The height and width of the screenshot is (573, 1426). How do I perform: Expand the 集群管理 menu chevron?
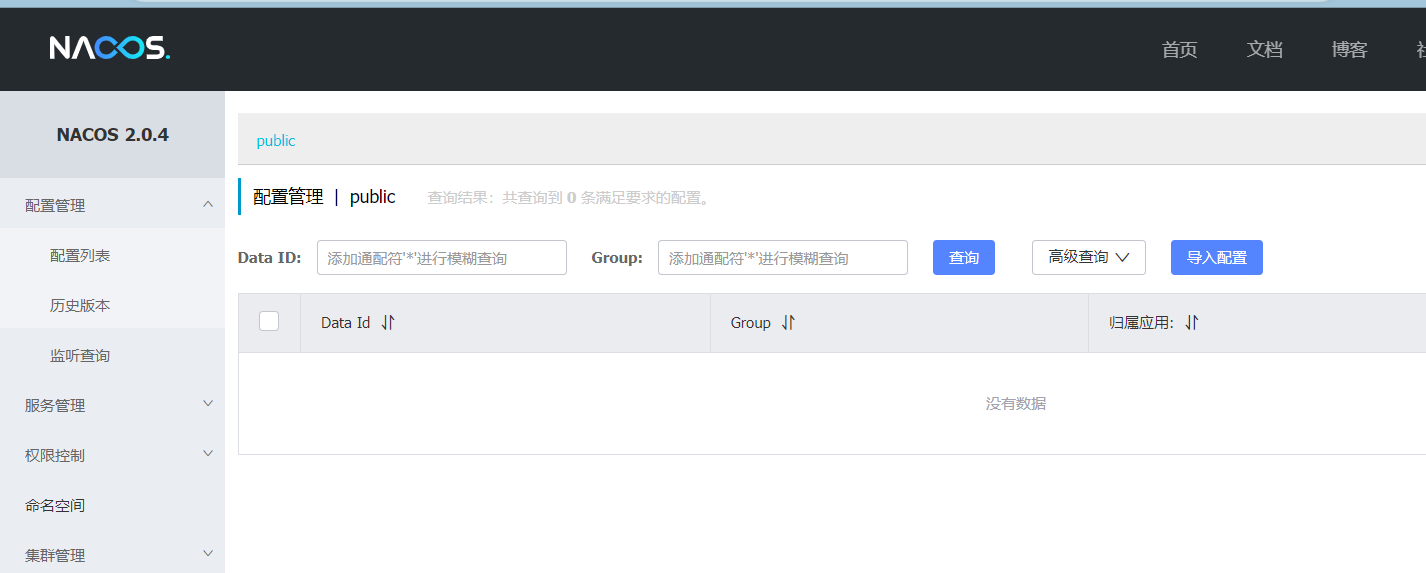(x=208, y=554)
